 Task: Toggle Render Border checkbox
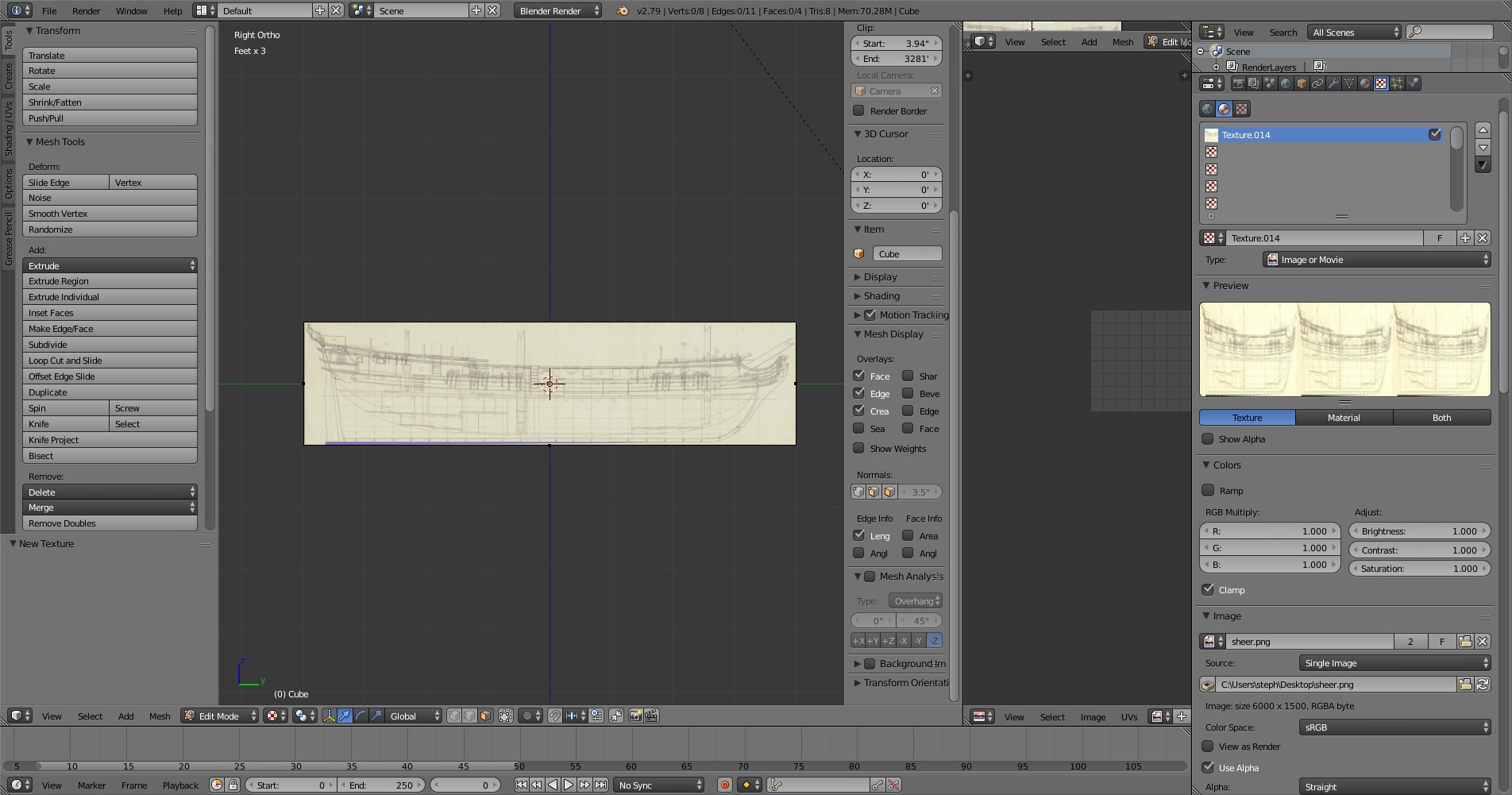pos(858,110)
